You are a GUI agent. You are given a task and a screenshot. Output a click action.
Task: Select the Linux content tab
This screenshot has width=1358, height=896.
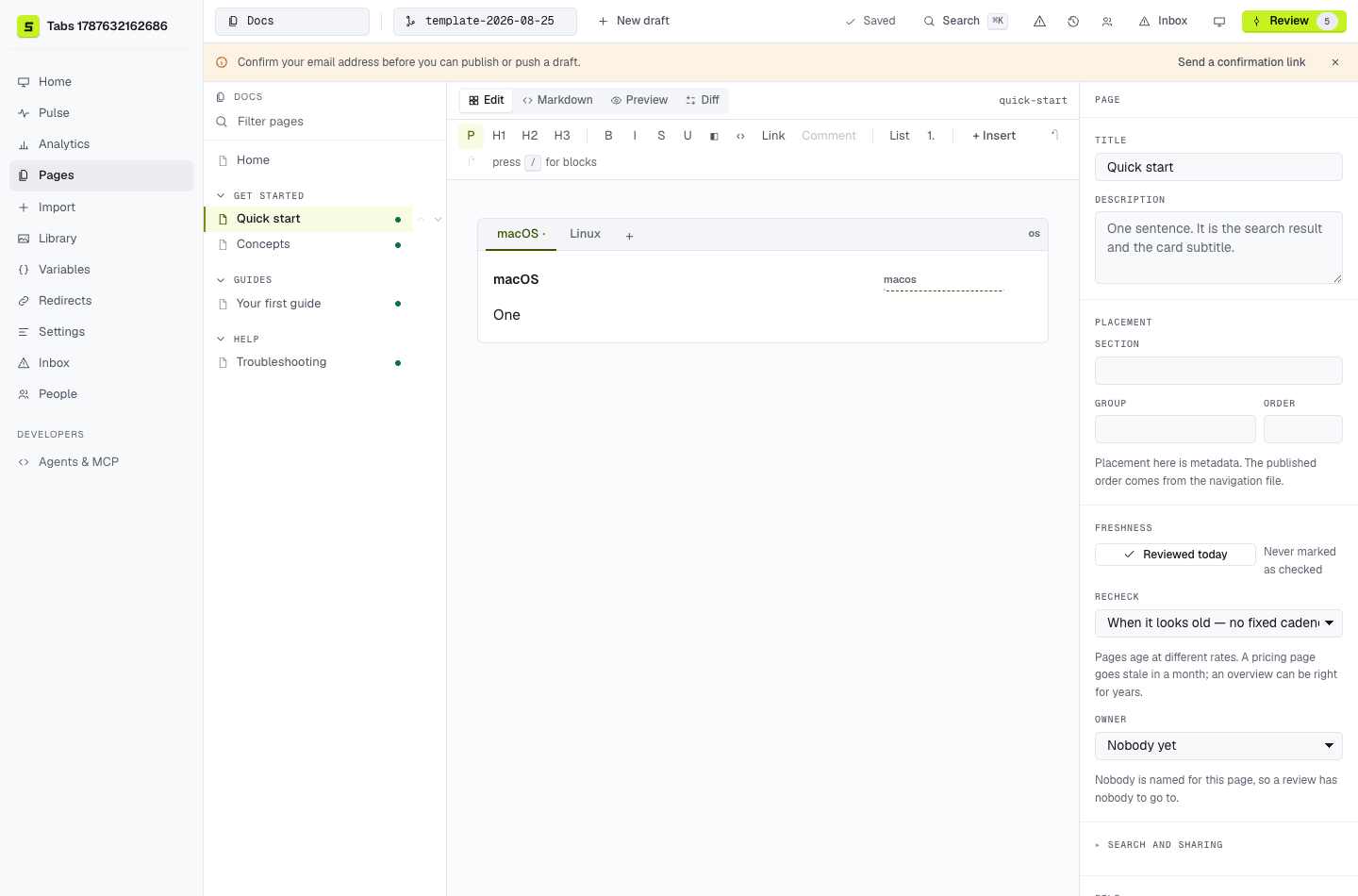coord(585,234)
